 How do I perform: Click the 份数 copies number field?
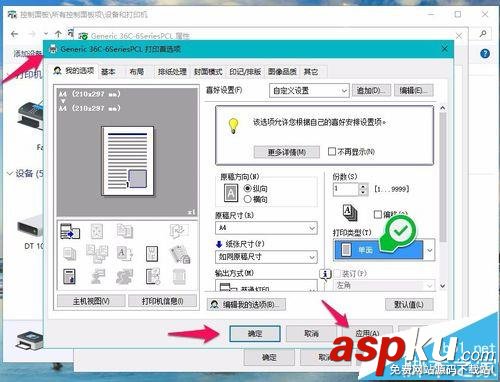coord(346,189)
